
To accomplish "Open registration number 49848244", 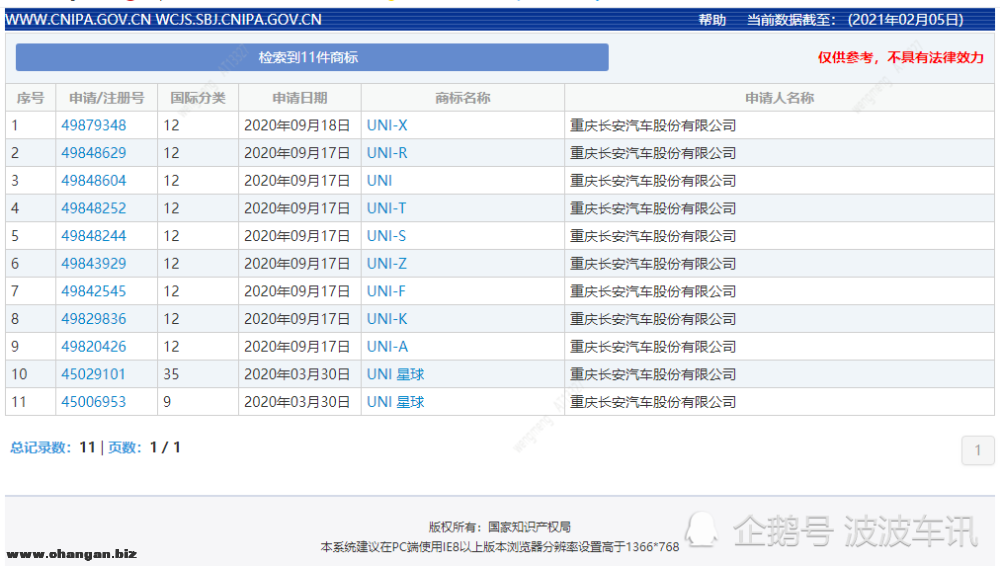I will 94,236.
